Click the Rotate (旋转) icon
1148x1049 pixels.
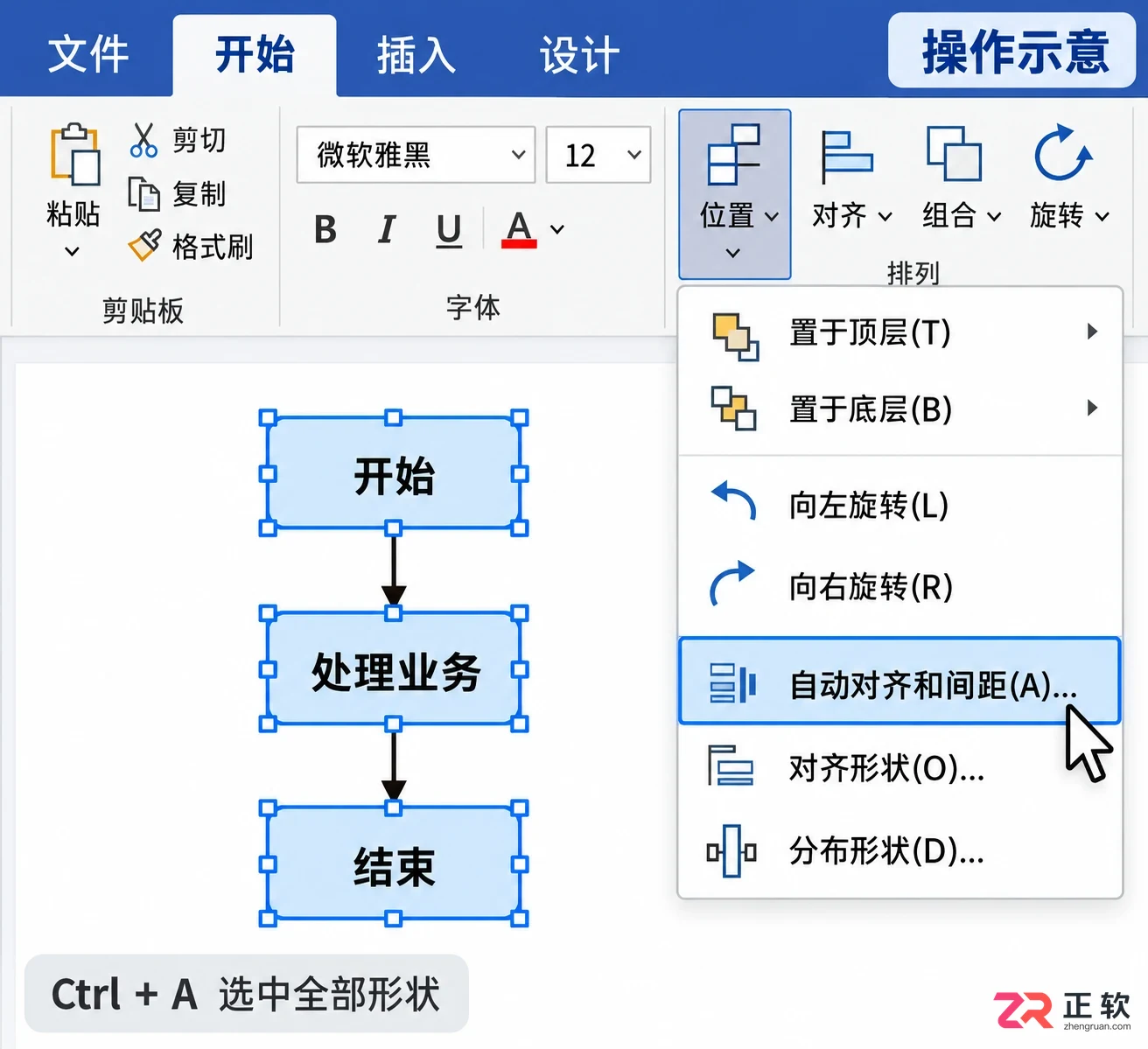pos(1062,153)
